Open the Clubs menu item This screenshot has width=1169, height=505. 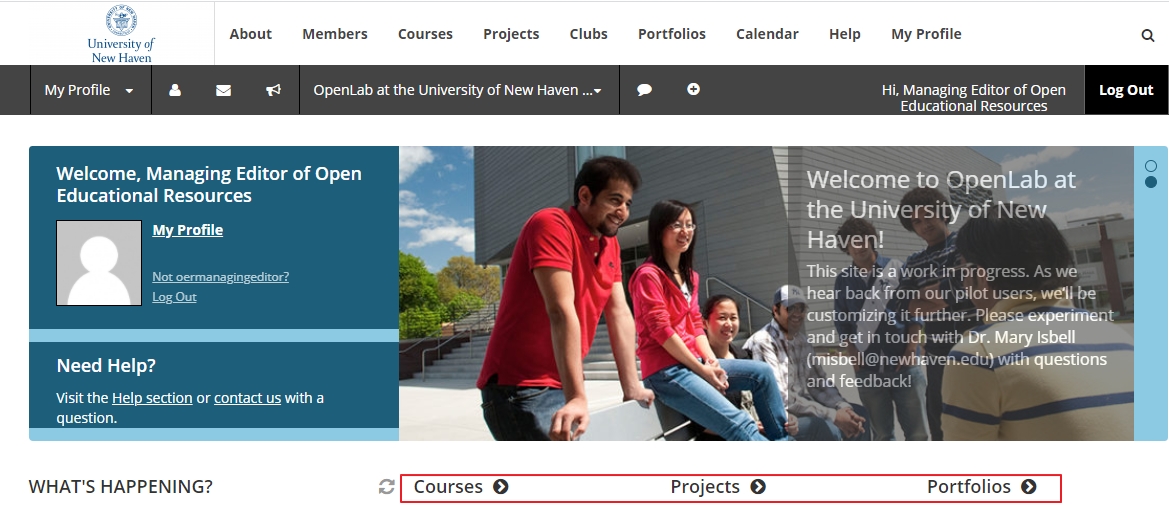588,34
